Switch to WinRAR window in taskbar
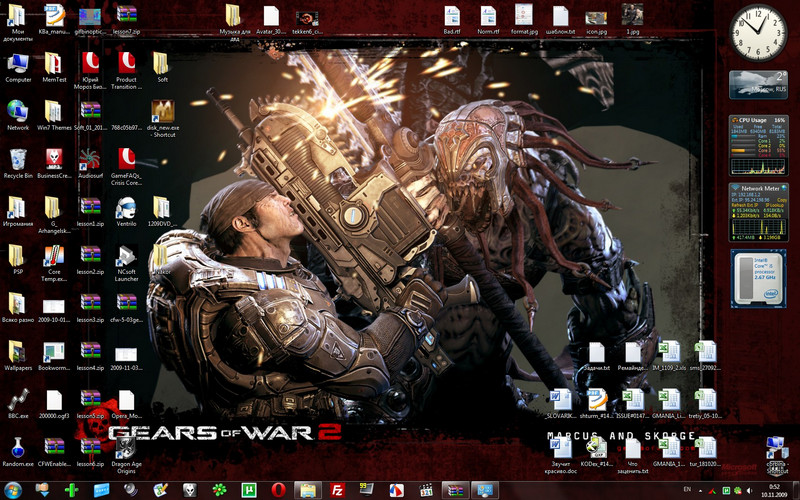800x500 pixels. point(455,490)
